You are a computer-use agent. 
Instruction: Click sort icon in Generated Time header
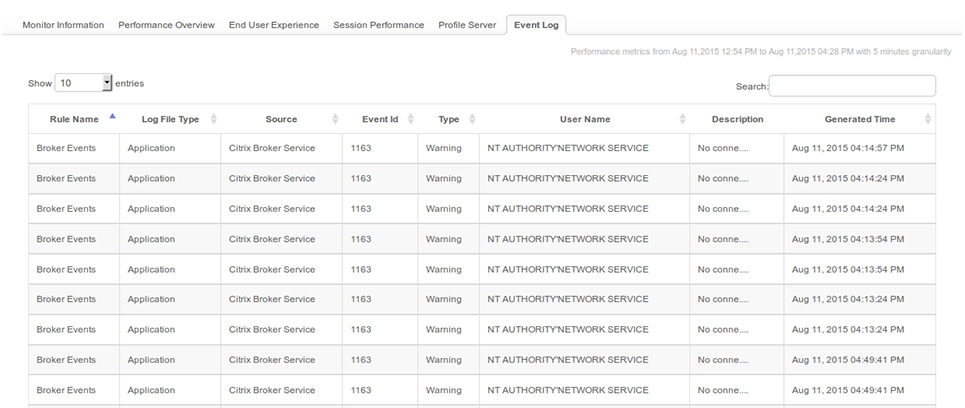tap(928, 119)
